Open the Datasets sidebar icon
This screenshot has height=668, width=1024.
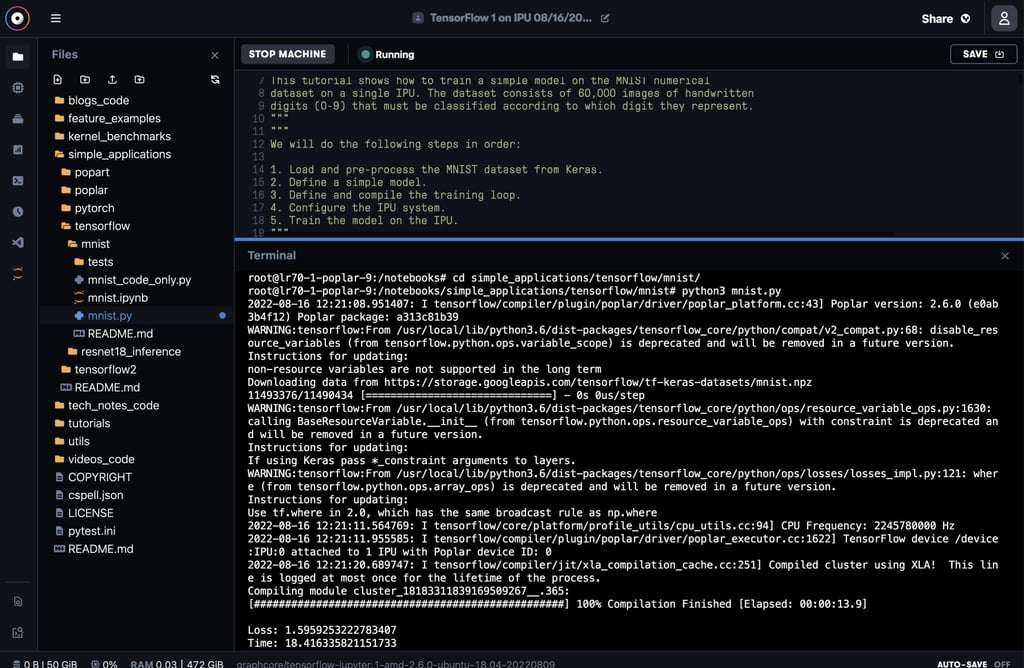[18, 119]
